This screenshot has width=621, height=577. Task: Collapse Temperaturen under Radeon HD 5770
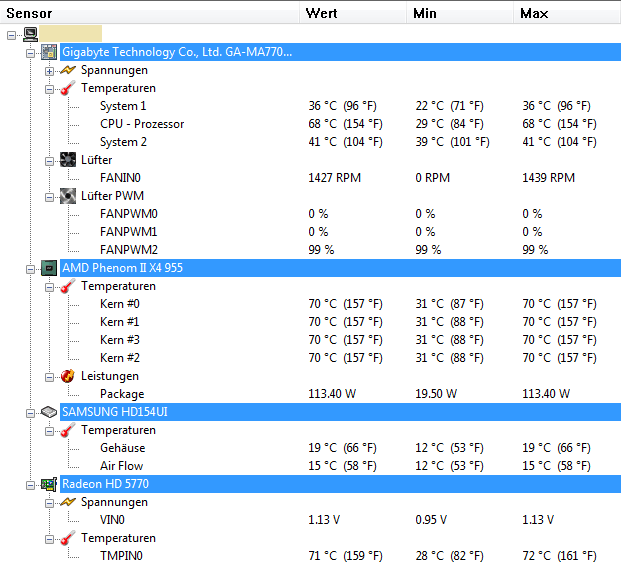(x=49, y=539)
